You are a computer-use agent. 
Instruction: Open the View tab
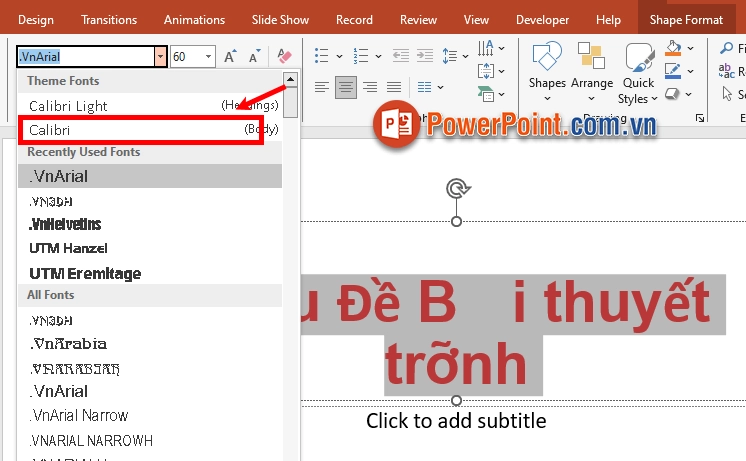coord(476,20)
